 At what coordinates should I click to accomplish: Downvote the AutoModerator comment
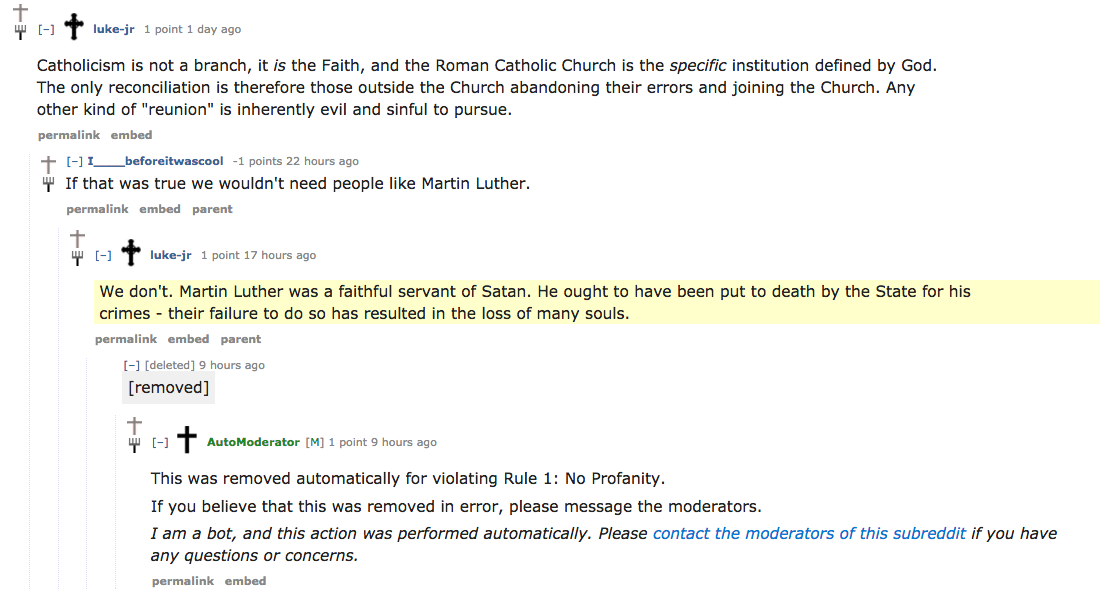[x=134, y=445]
